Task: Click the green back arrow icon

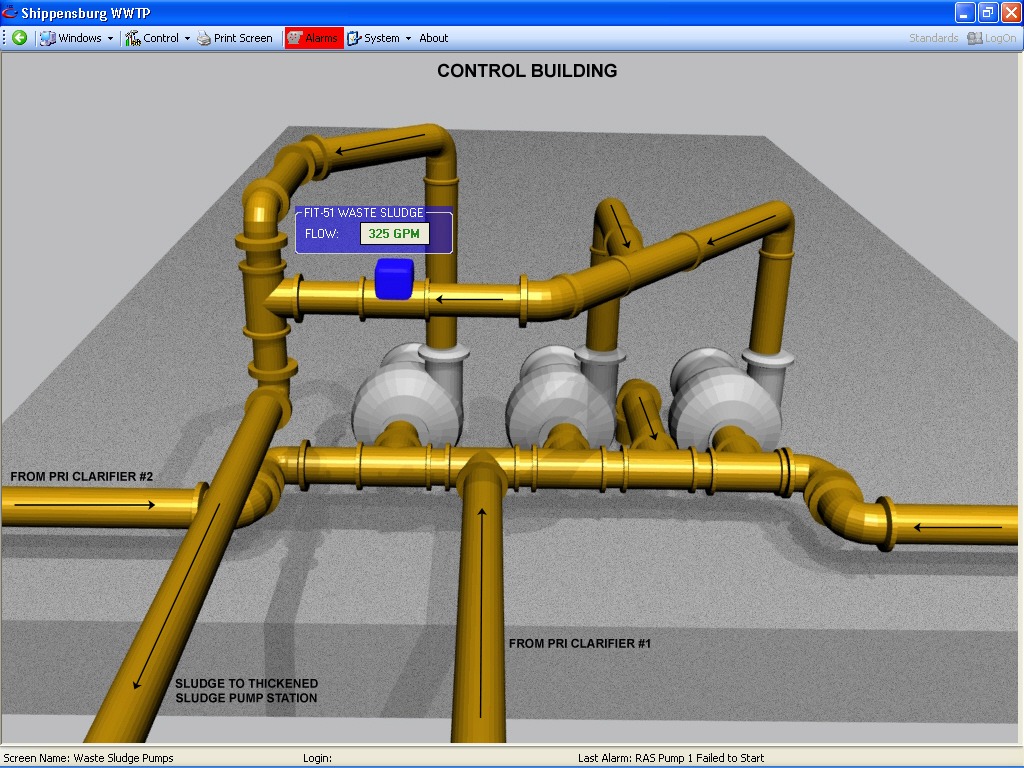Action: (19, 38)
